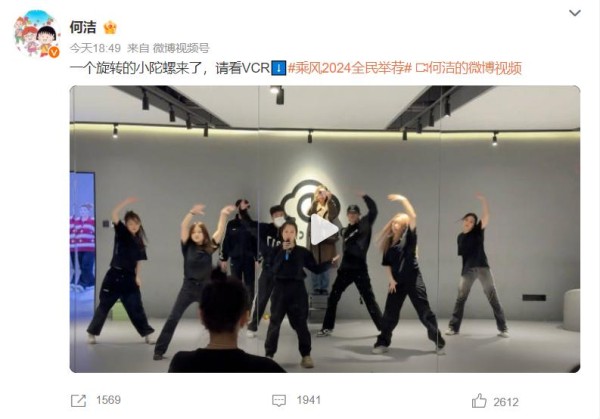Click the blue down-arrow emoji
Image resolution: width=600 pixels, height=419 pixels.
(x=279, y=68)
